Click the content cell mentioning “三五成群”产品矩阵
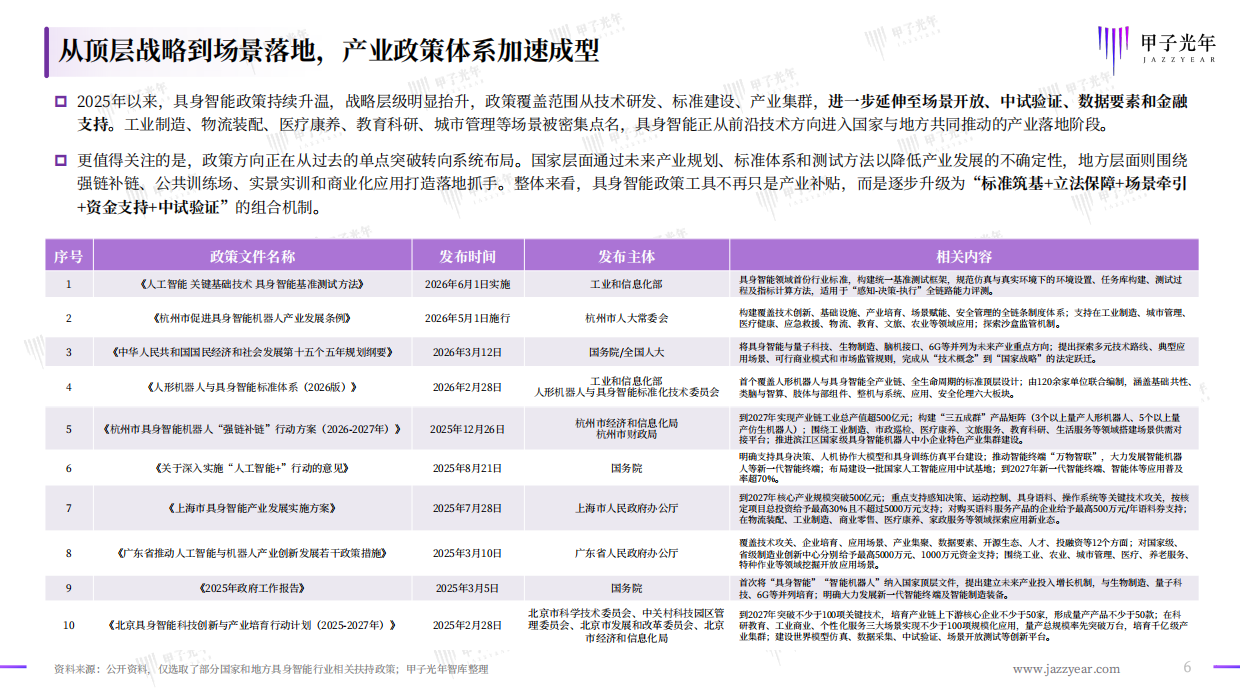The height and width of the screenshot is (697, 1240). pos(965,429)
